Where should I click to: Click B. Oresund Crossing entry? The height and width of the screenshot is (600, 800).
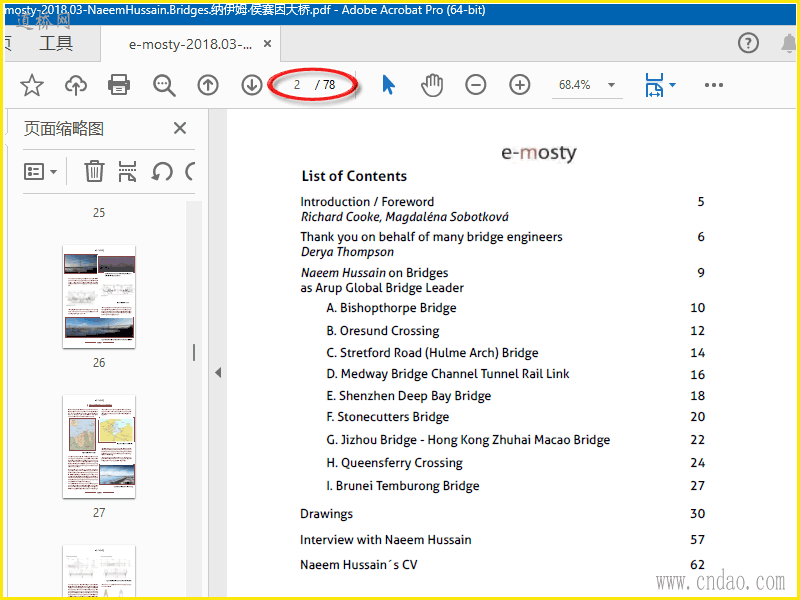[x=383, y=331]
